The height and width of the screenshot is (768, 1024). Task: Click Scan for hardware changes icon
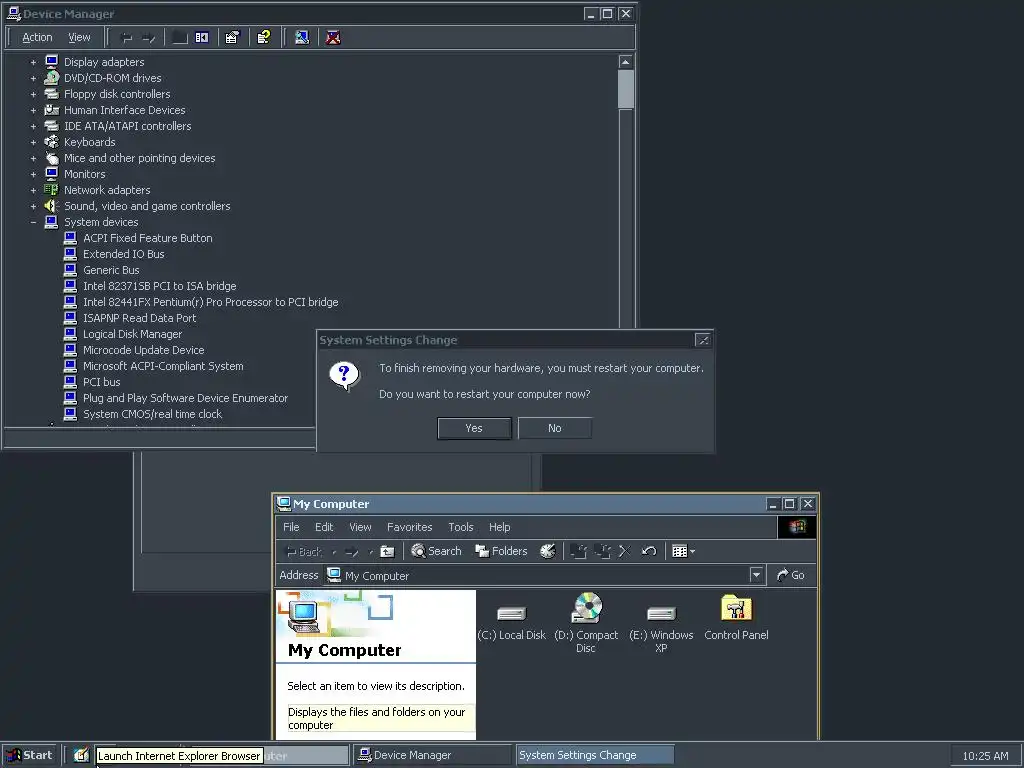[x=302, y=38]
